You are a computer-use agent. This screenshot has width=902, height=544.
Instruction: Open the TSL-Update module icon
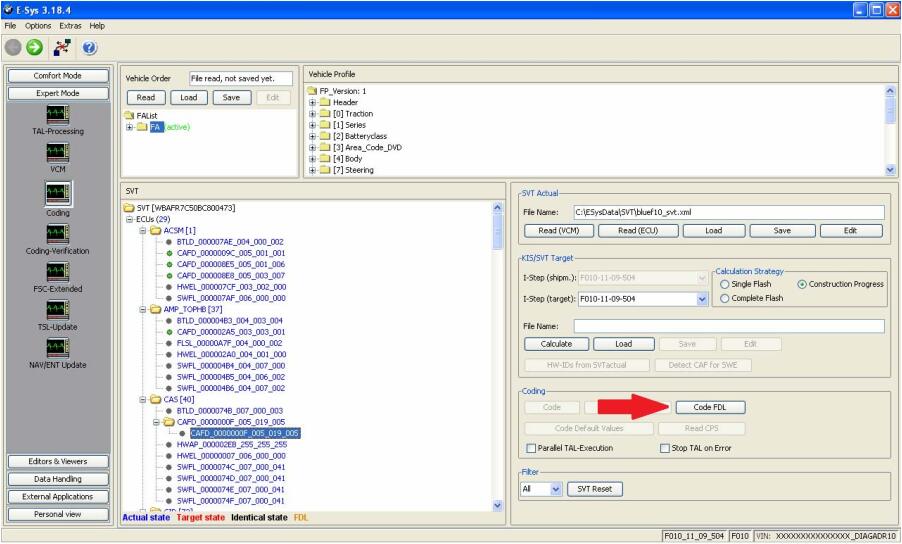58,310
